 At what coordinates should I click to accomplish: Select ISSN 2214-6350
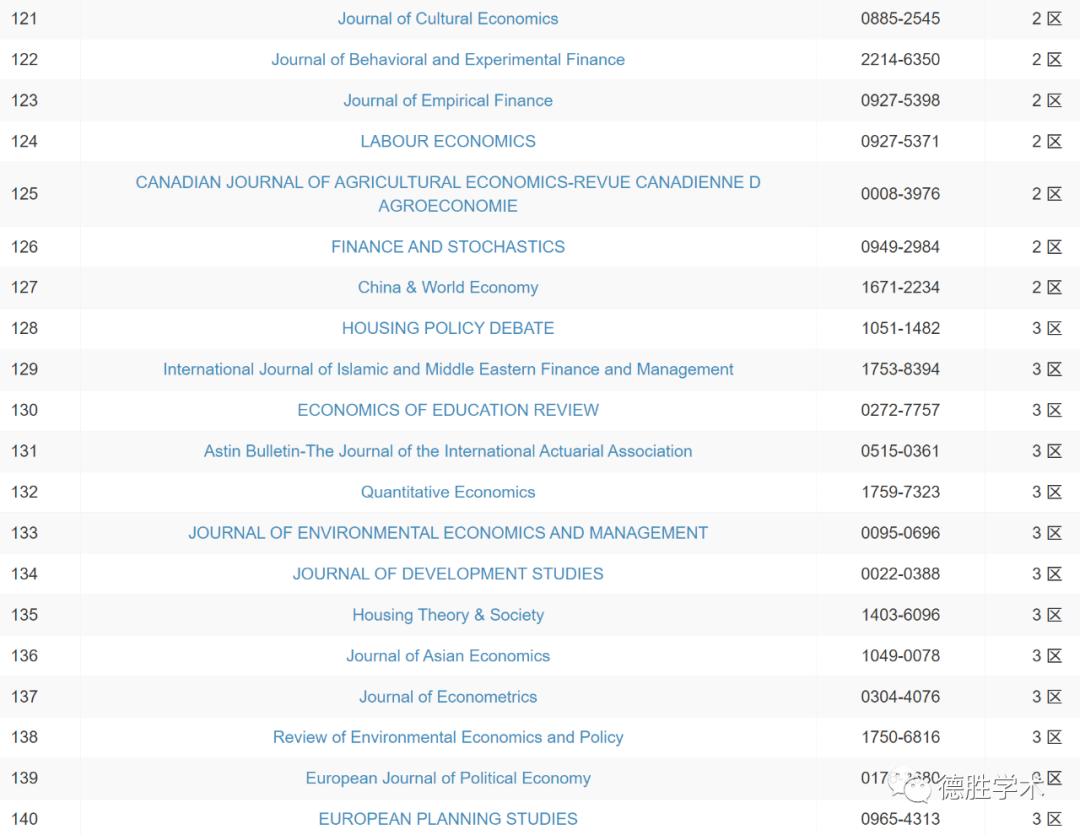[900, 59]
